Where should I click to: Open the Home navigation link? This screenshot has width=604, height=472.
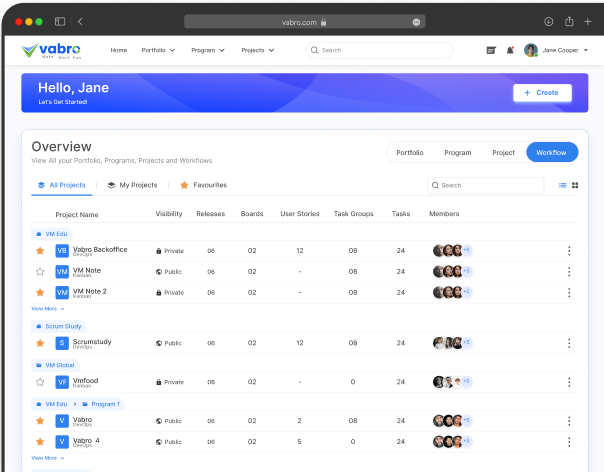coord(119,50)
